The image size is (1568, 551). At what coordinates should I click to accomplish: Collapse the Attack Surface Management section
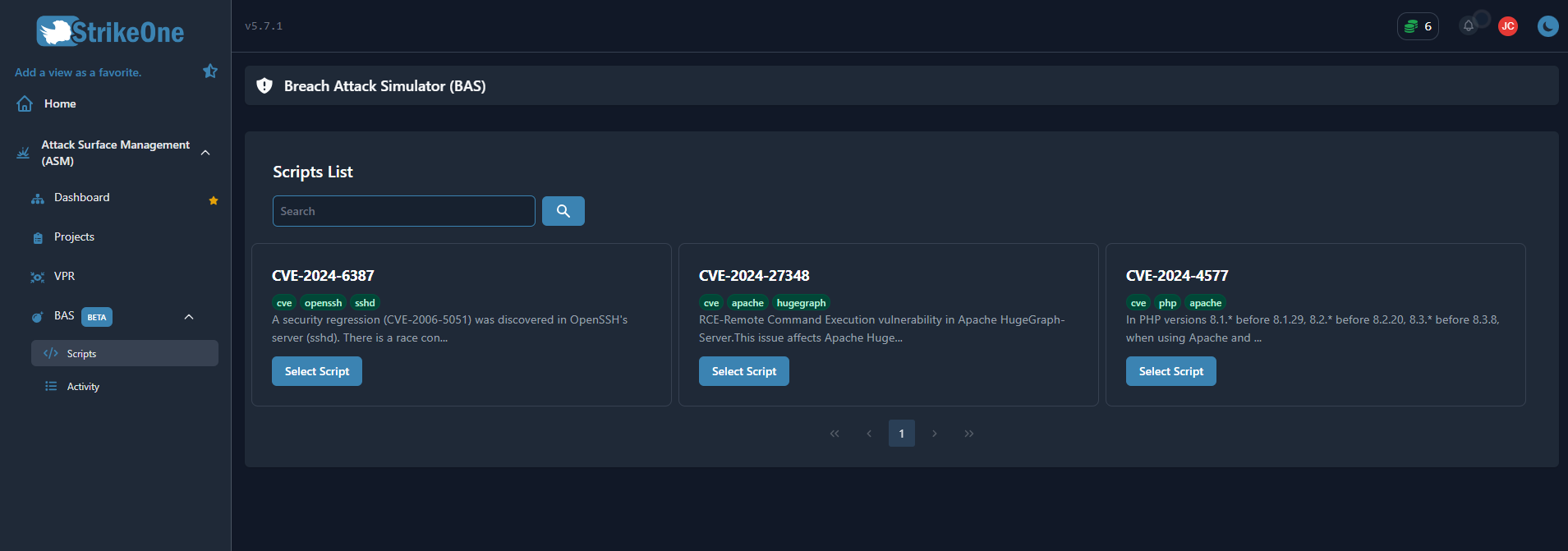click(x=205, y=153)
